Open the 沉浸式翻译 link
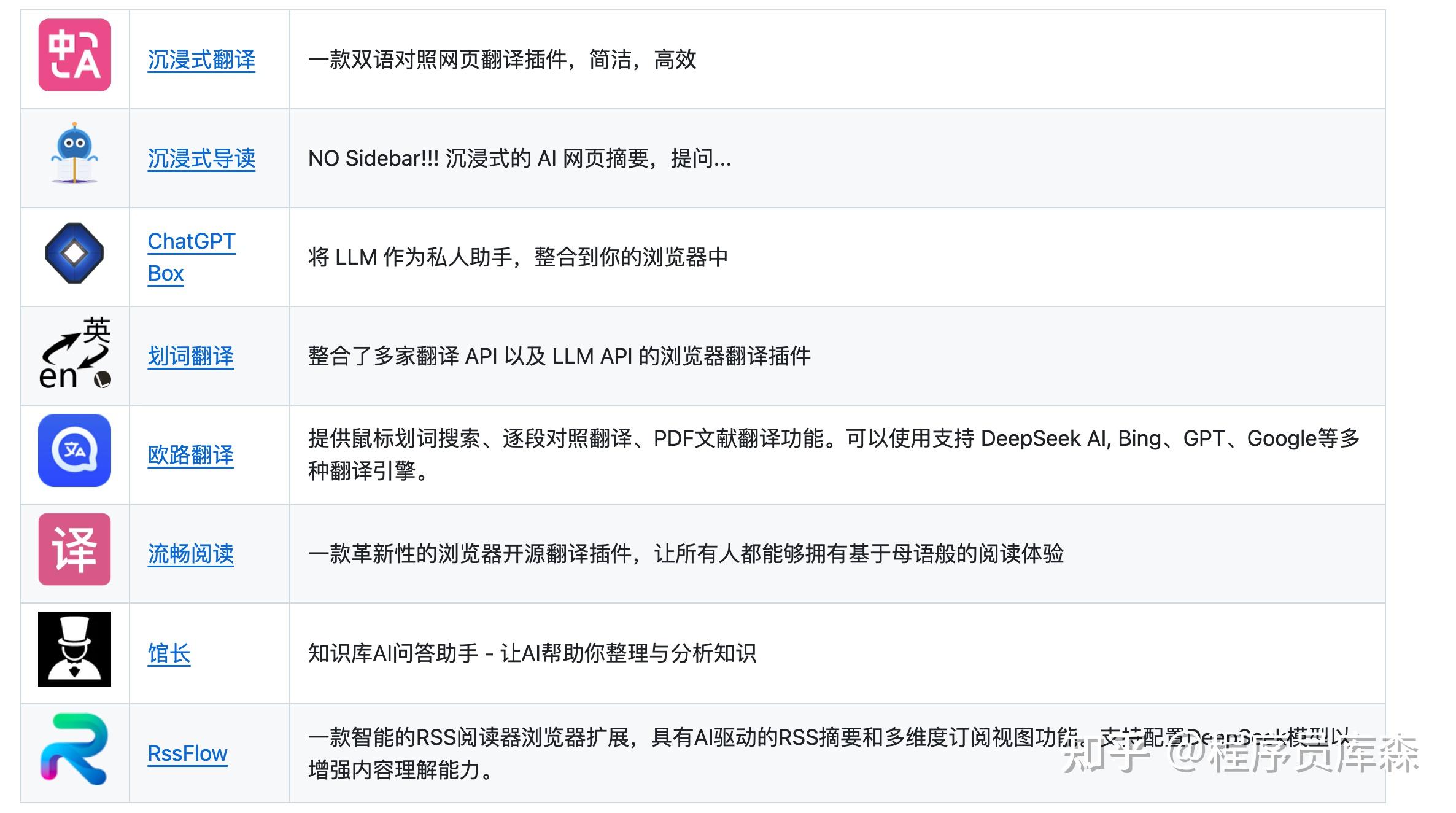 click(201, 60)
